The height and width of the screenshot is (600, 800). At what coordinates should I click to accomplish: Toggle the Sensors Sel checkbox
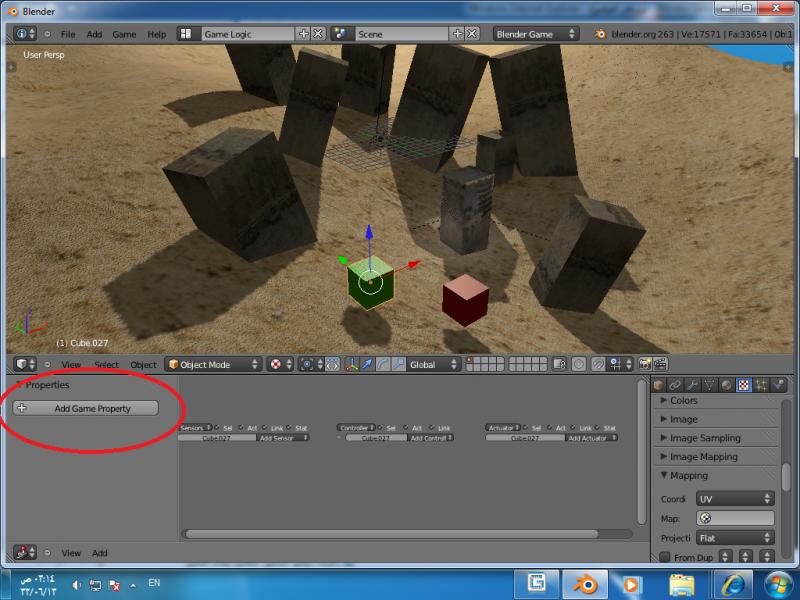click(x=216, y=428)
